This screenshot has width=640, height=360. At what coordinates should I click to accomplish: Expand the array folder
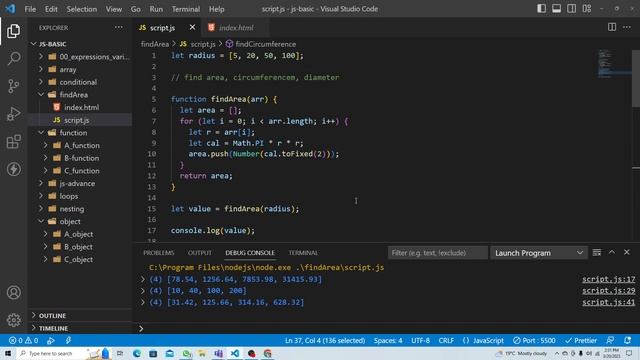(x=80, y=69)
